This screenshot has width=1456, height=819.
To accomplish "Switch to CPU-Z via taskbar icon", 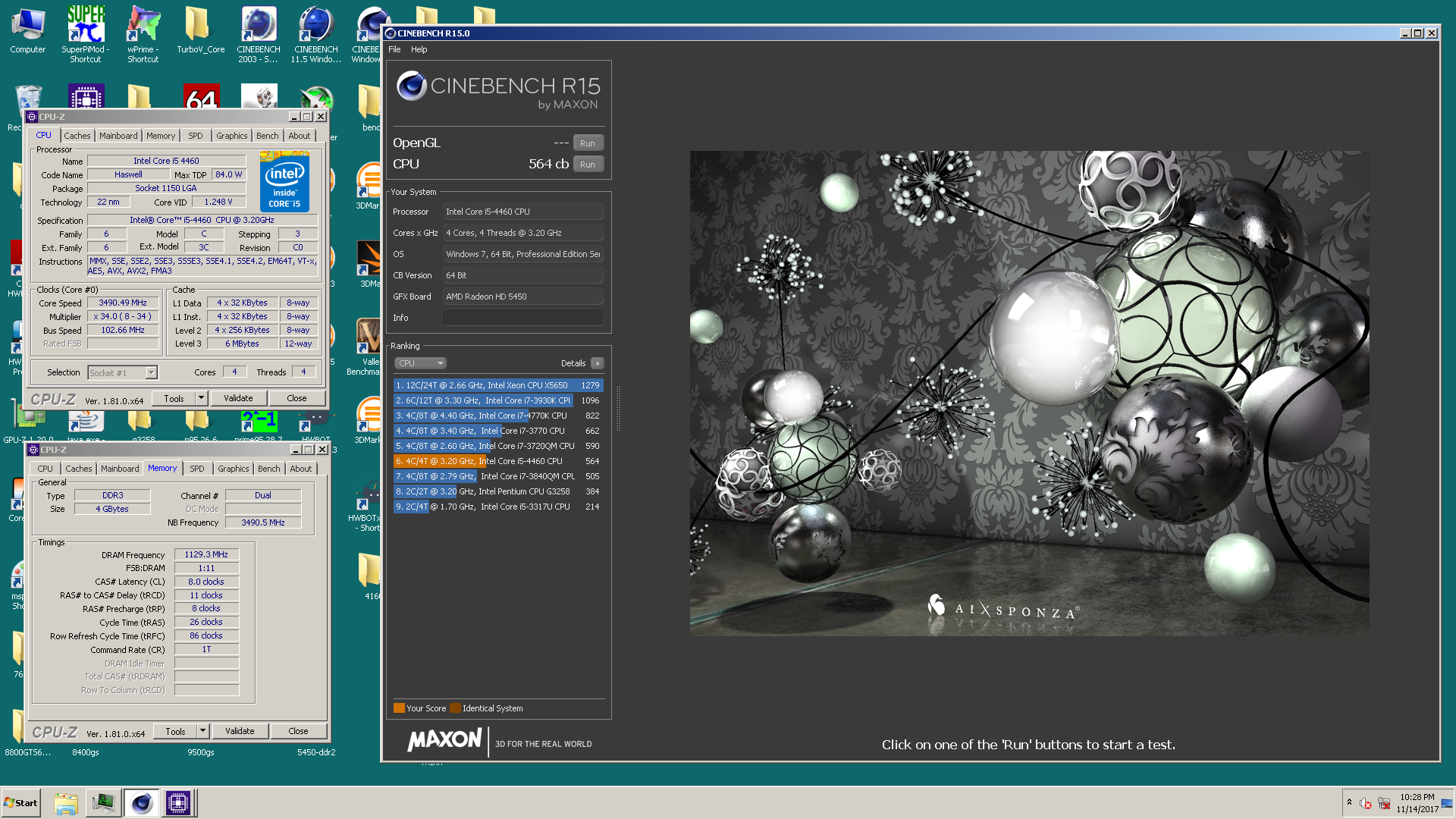I will point(178,803).
